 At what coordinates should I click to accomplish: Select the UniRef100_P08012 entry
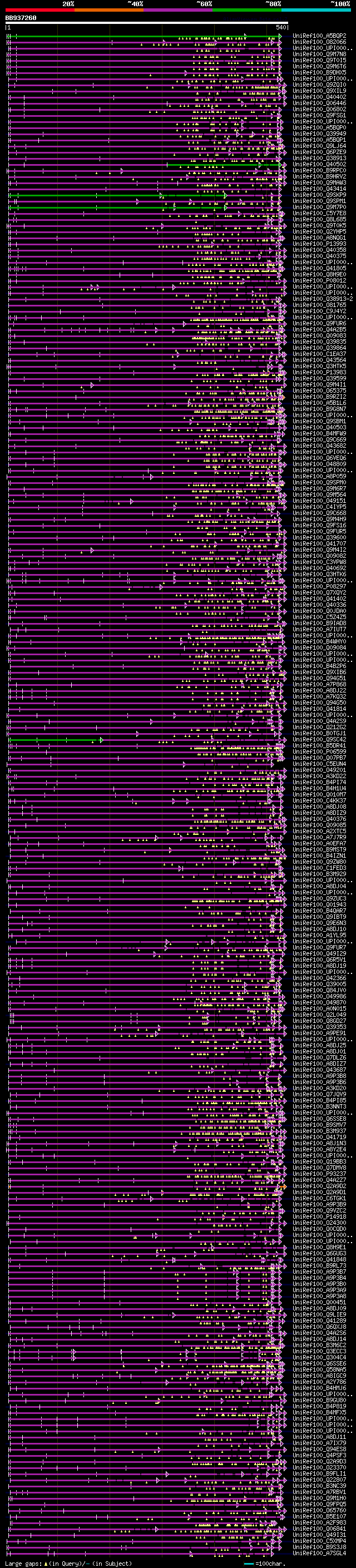pos(319,280)
